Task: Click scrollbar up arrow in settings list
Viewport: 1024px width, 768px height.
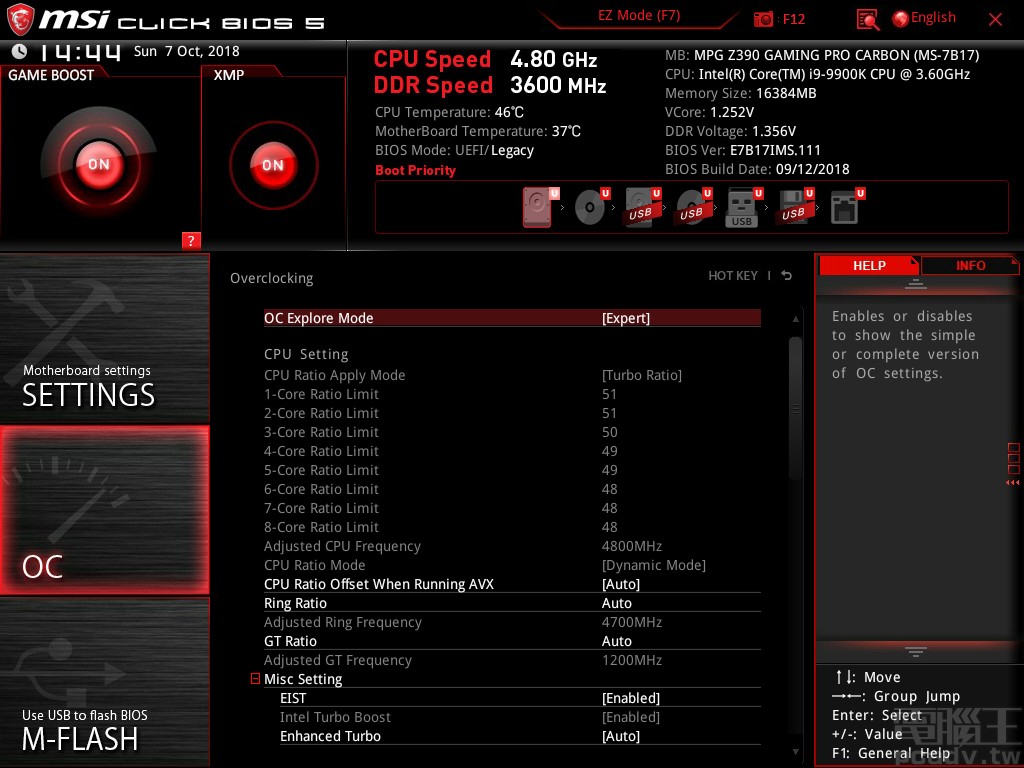Action: click(x=795, y=319)
